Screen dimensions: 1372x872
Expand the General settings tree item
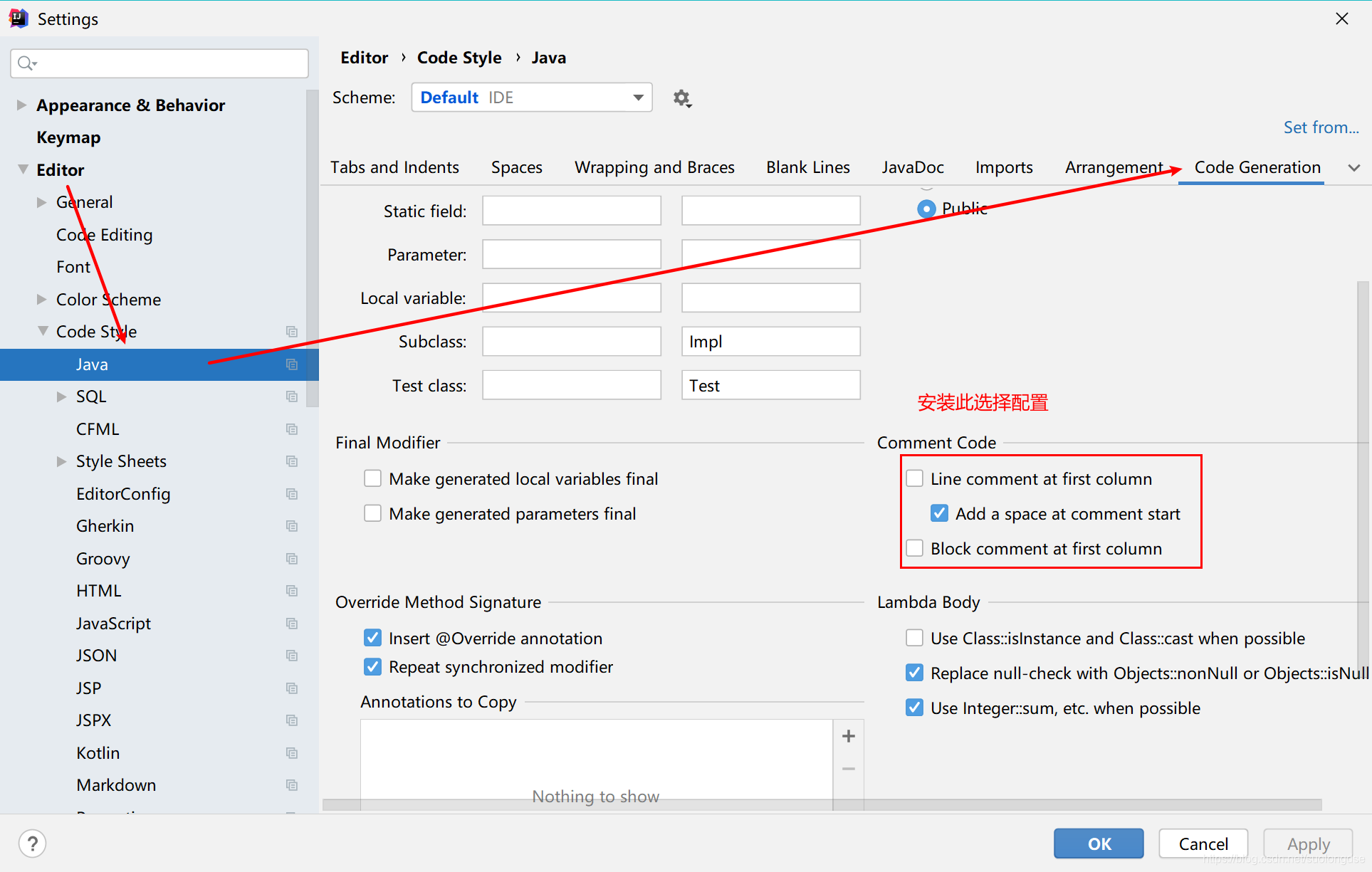coord(41,201)
